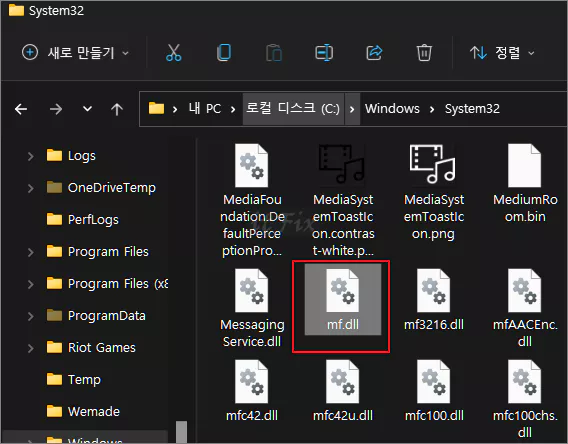This screenshot has height=444, width=568.
Task: Click the Share icon in toolbar
Action: click(x=374, y=53)
